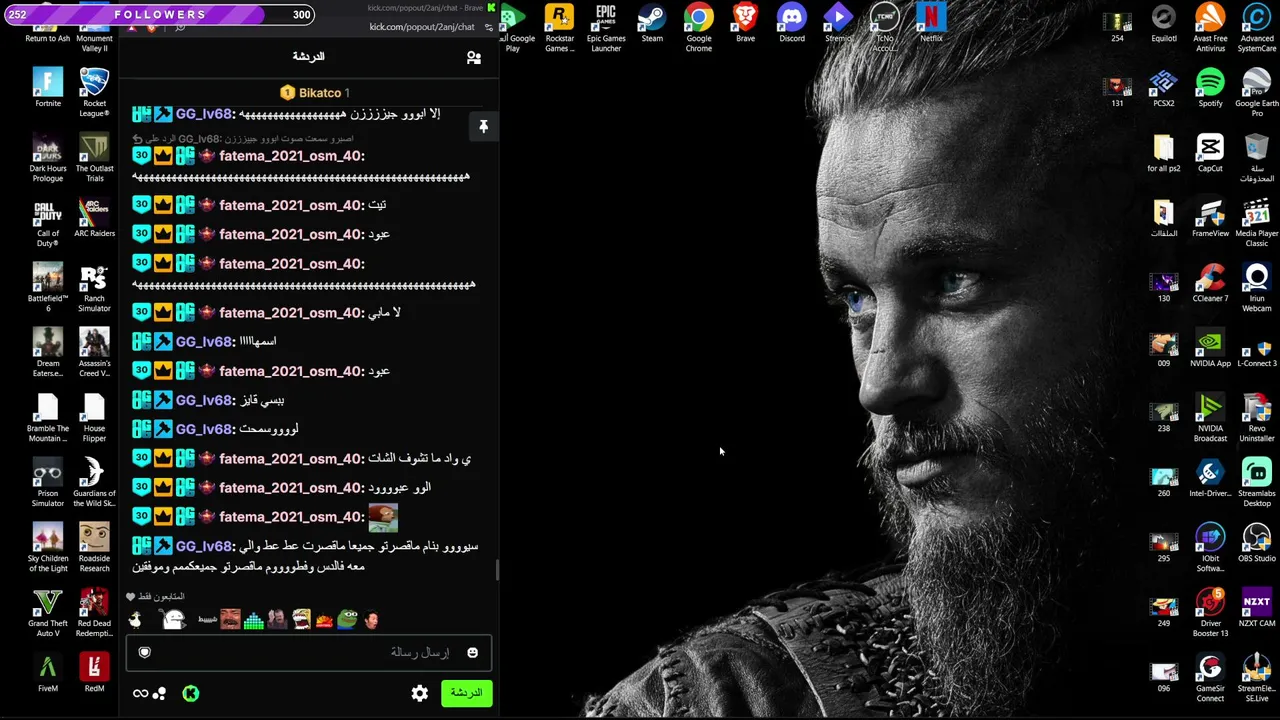Screen dimensions: 1280x720
Task: Pick the green pyramid emote
Action: (x=253, y=620)
